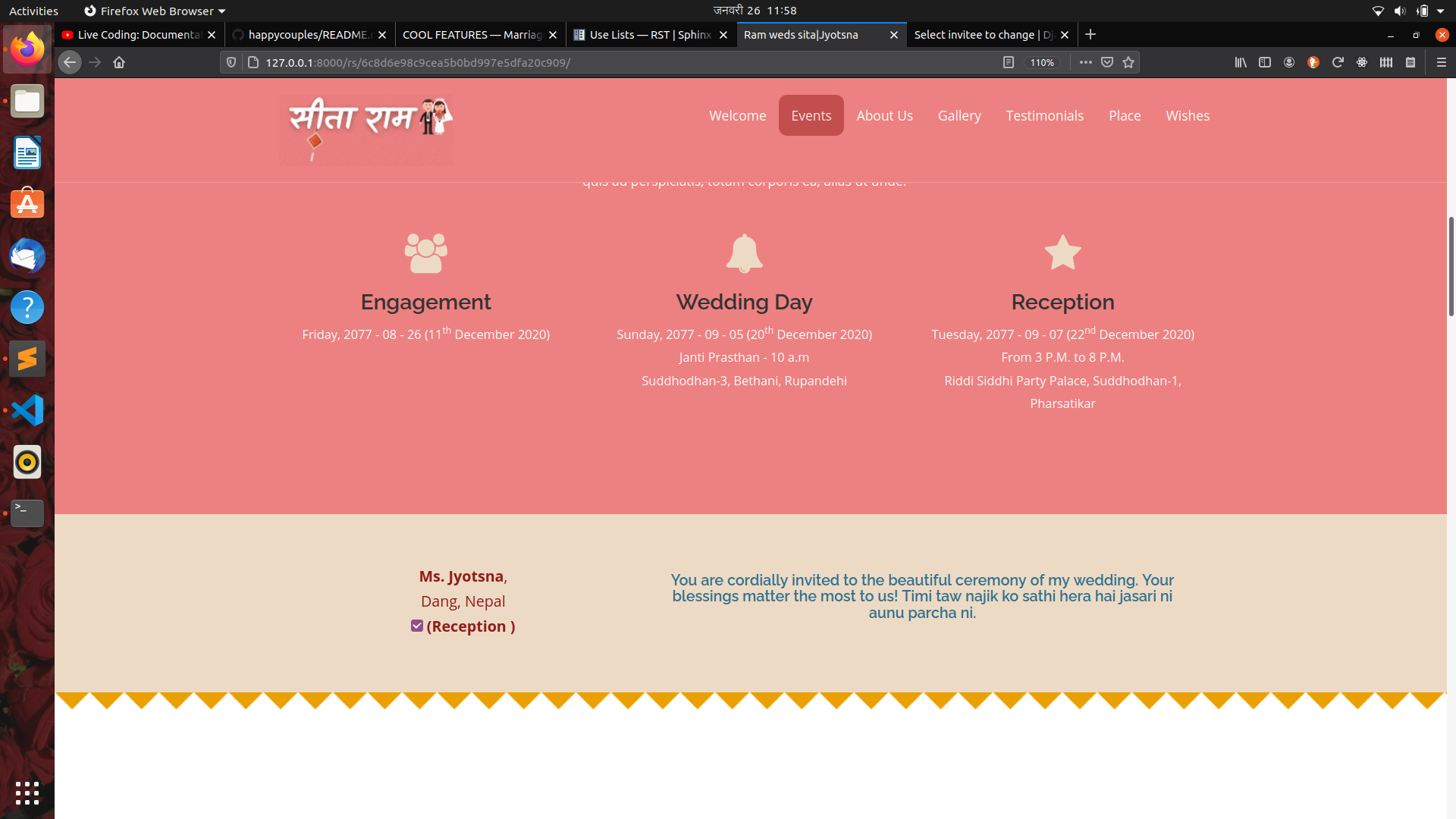
Task: Click the Welcome navigation link
Action: [737, 116]
